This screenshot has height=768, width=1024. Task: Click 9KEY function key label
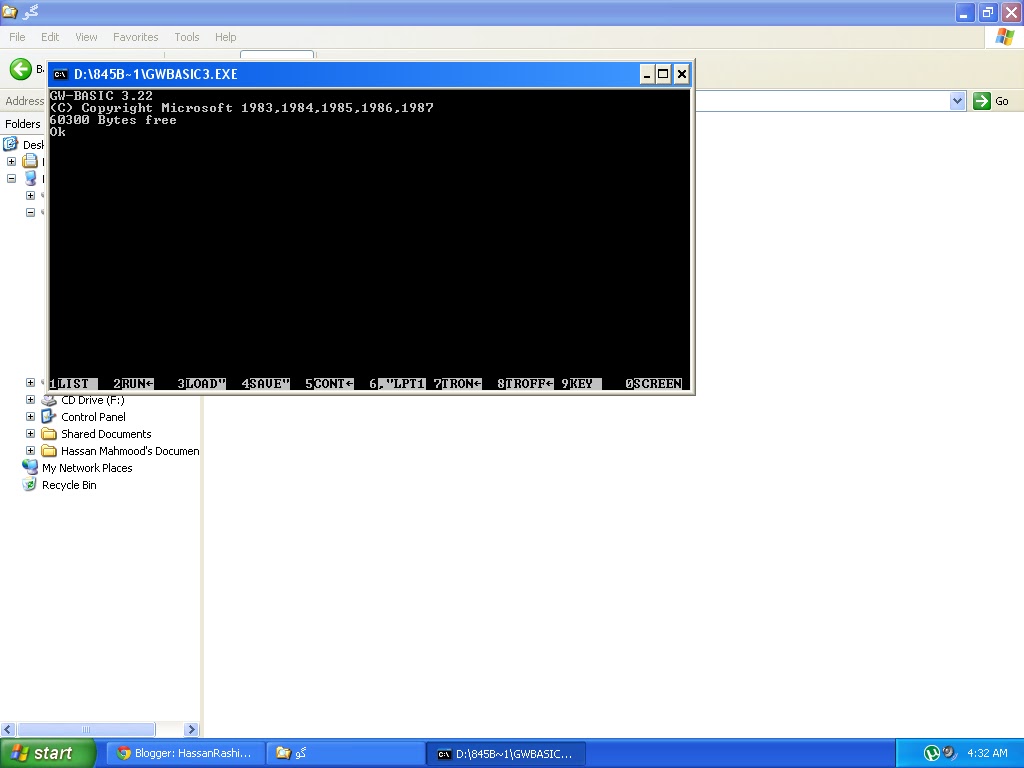(x=581, y=384)
